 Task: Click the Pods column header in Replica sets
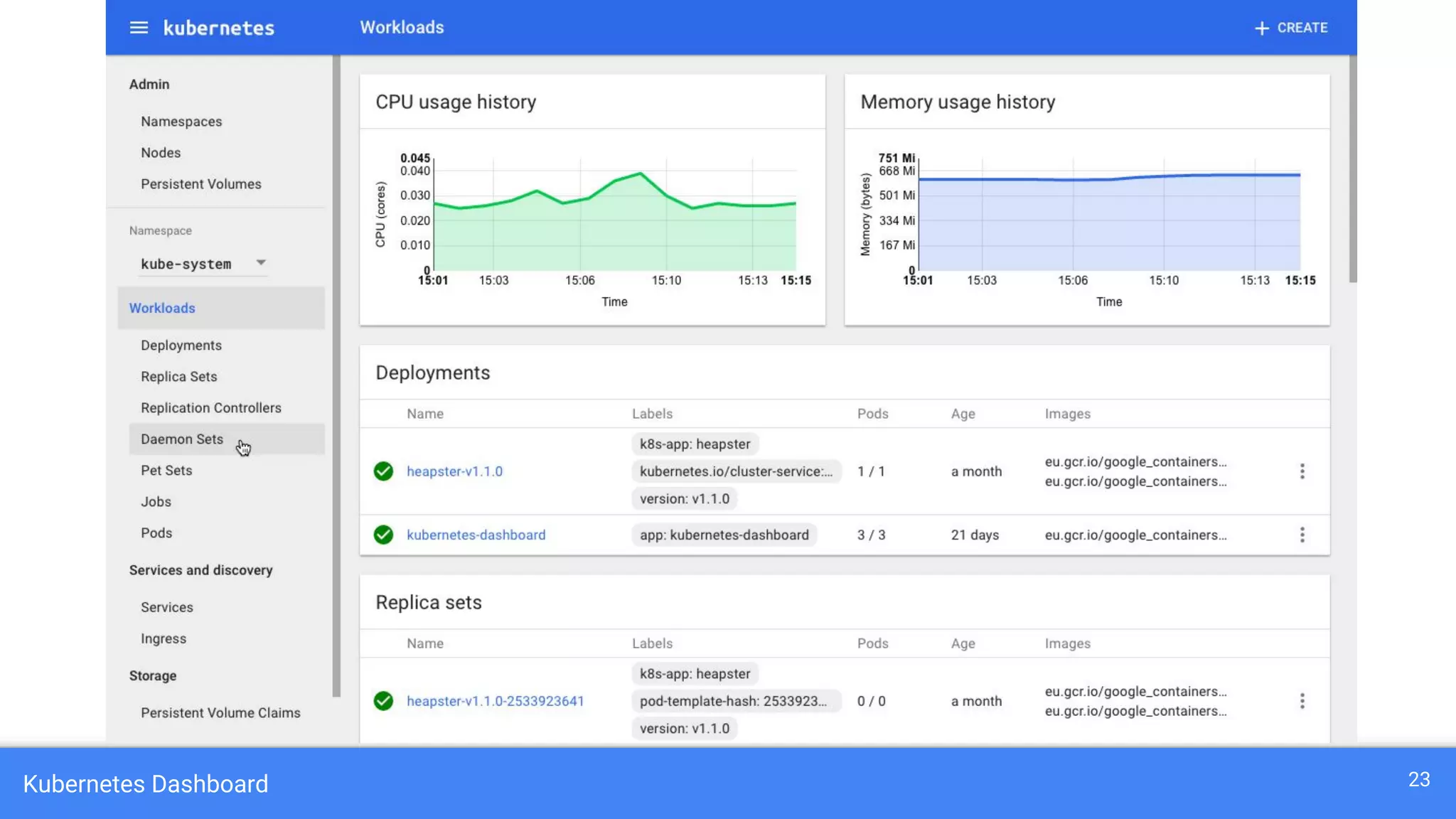(873, 643)
